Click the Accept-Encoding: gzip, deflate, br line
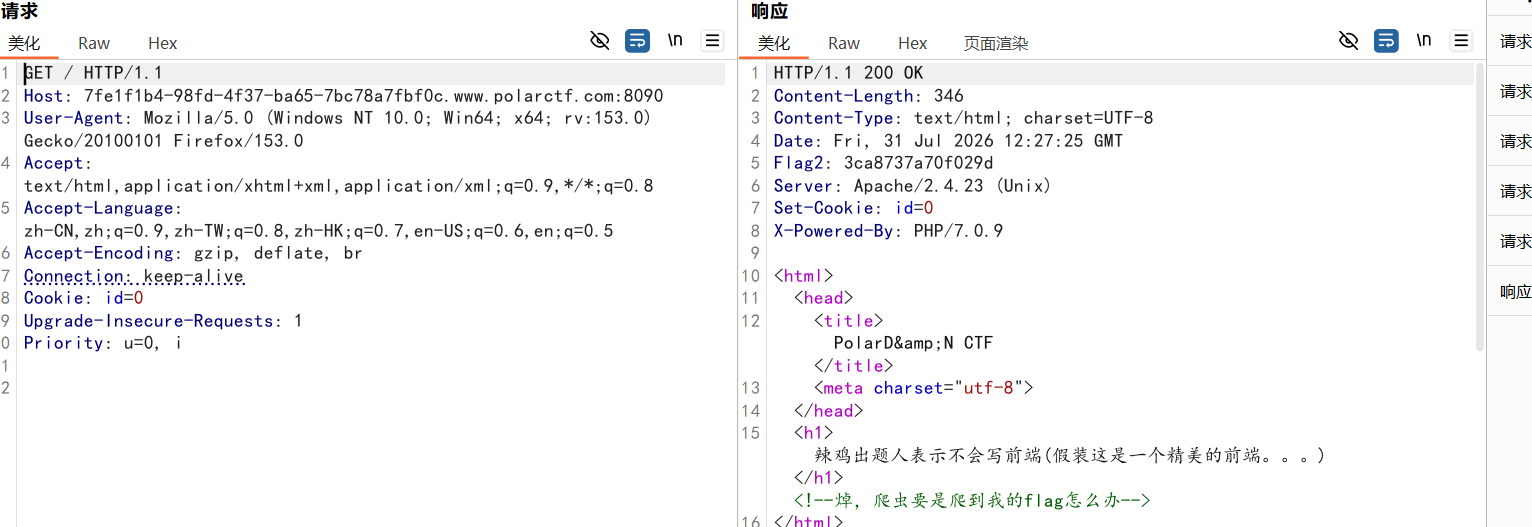 [193, 253]
